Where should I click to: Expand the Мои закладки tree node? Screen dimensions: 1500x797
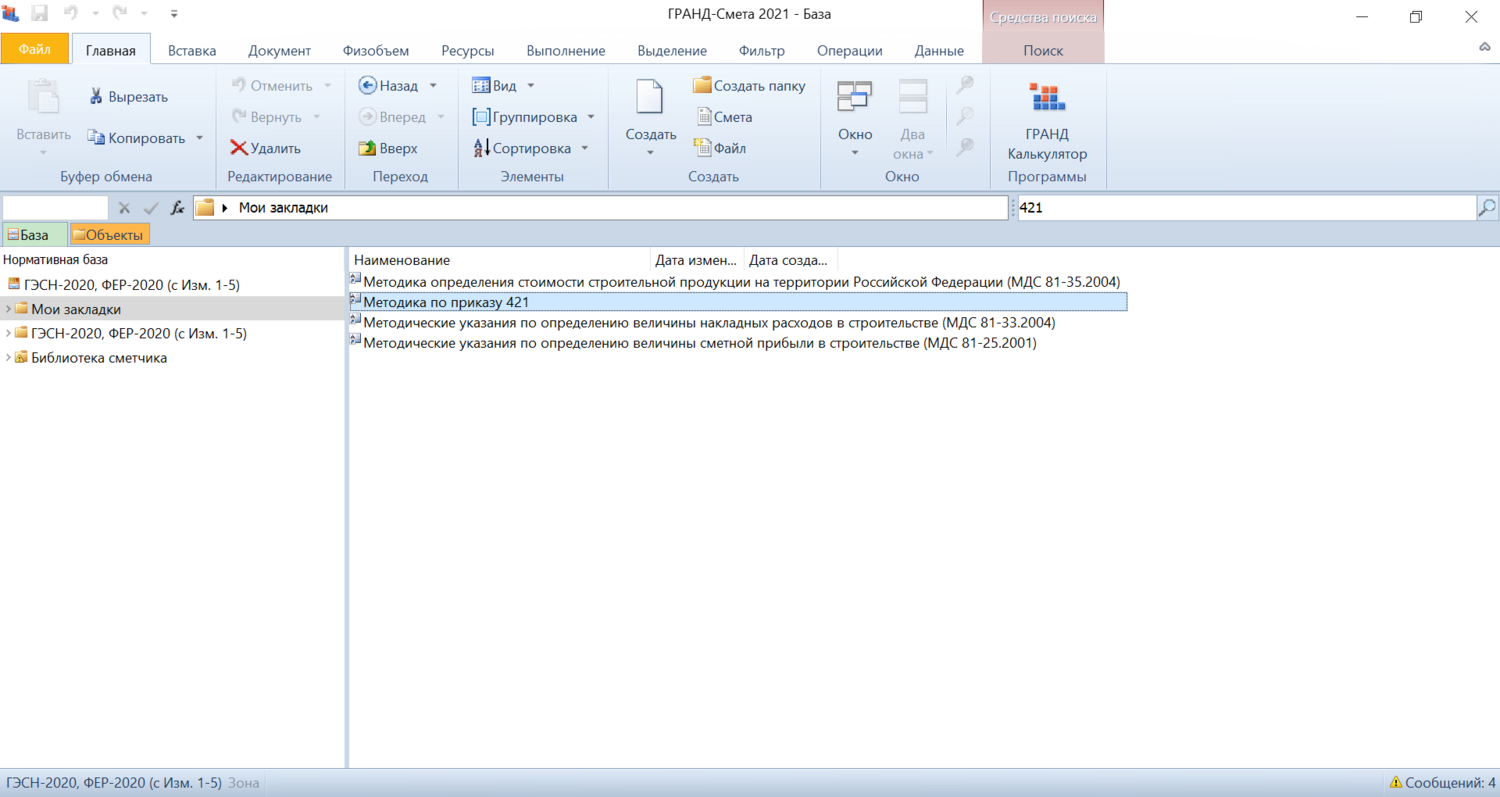(x=8, y=309)
